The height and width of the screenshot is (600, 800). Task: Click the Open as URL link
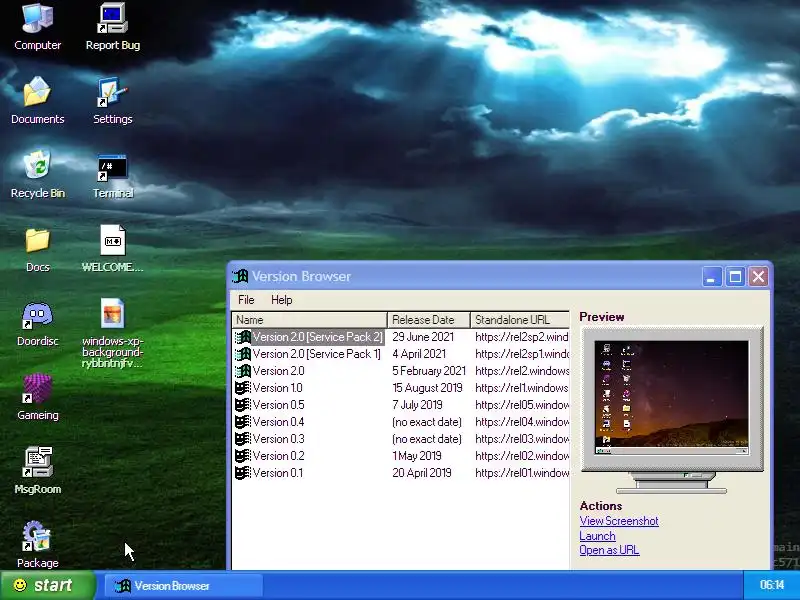[x=609, y=550]
